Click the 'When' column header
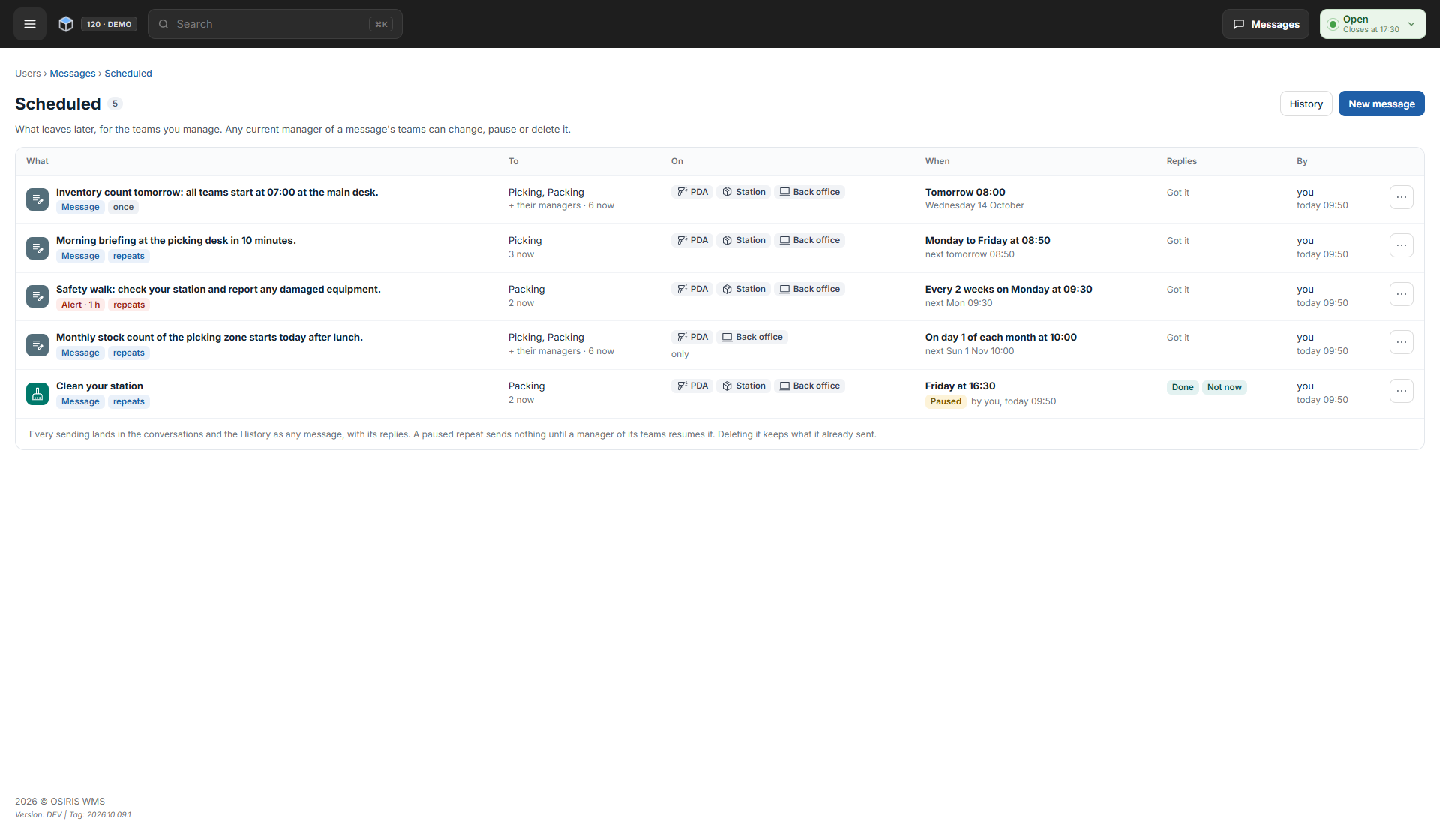Viewport: 1440px width, 840px height. (x=937, y=161)
